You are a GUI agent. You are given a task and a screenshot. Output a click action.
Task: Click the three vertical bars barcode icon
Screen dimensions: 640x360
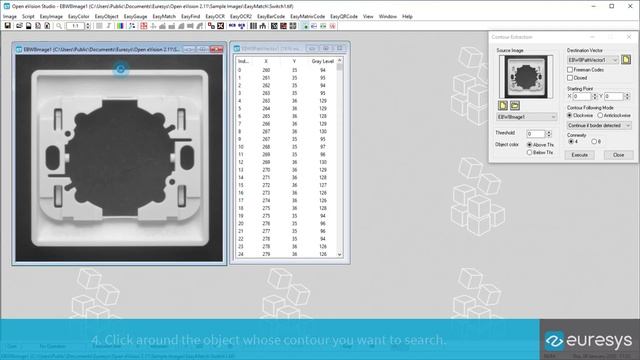[253, 26]
